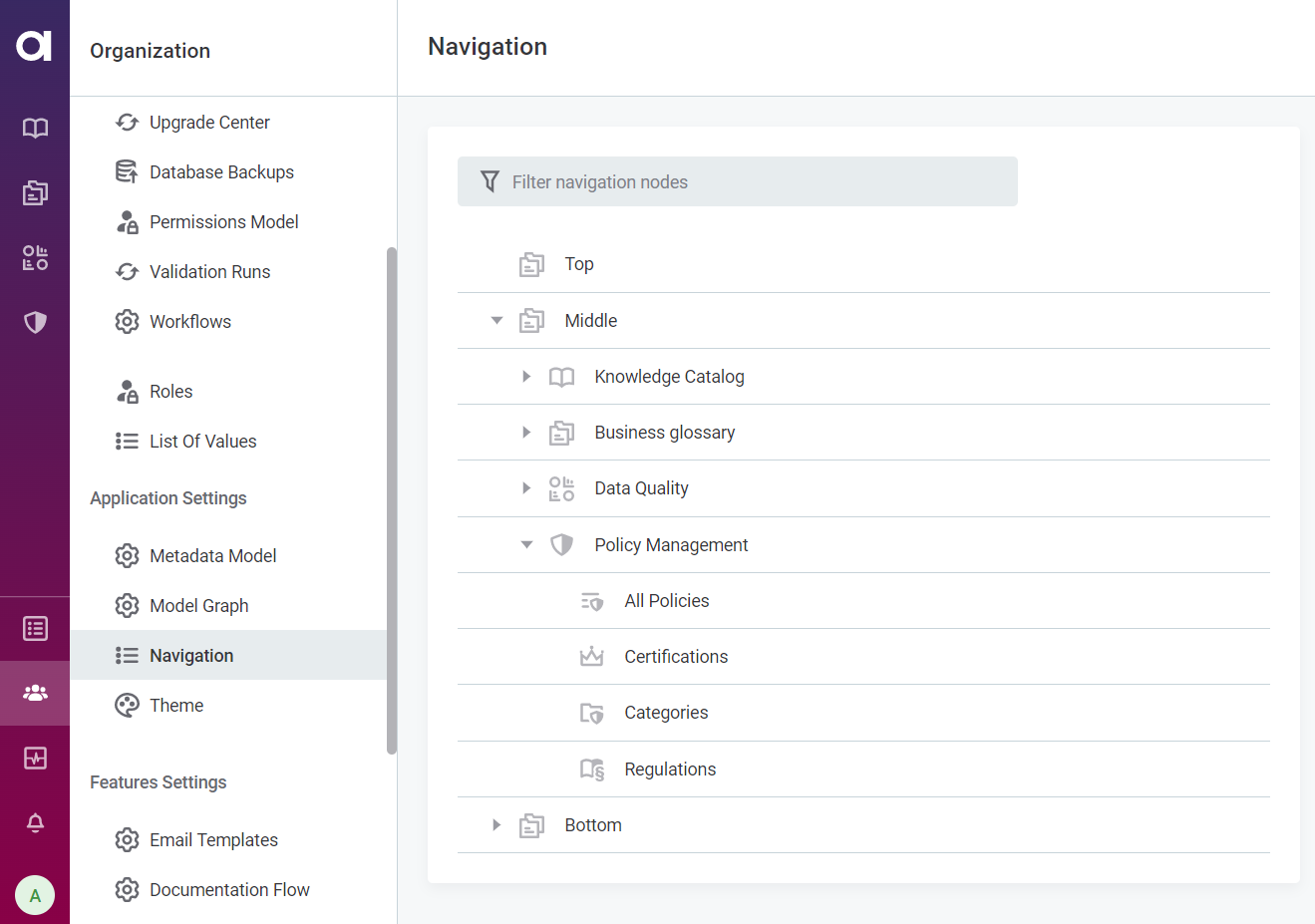This screenshot has width=1315, height=924.
Task: Open the Upgrade Center
Action: coord(209,122)
